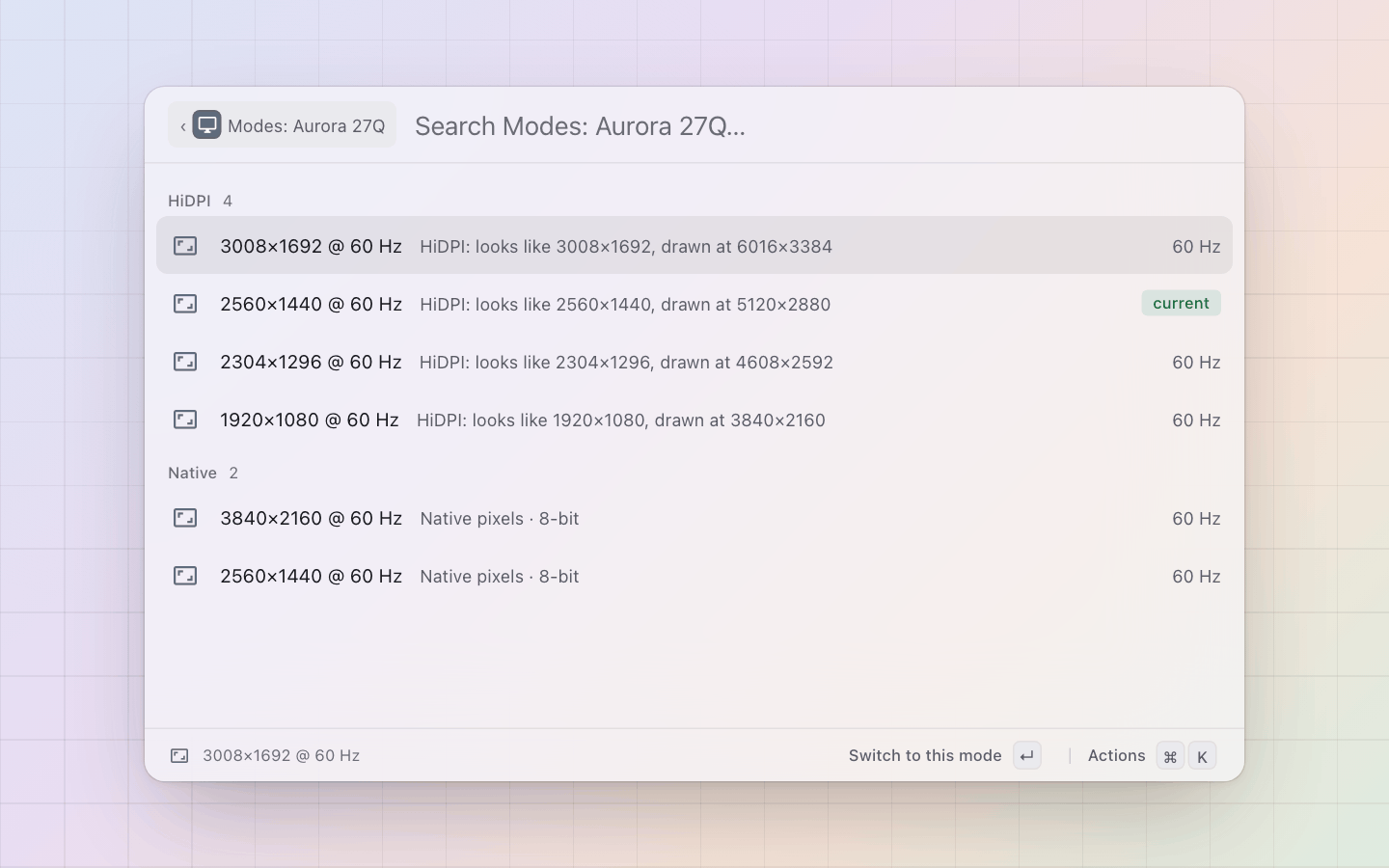Click 60 Hz label on 1920×1080 row
Viewport: 1389px width, 868px height.
pos(1196,420)
